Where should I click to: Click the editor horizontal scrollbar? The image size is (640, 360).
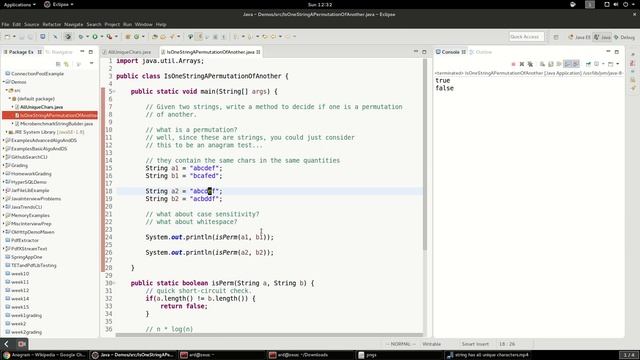click(269, 335)
